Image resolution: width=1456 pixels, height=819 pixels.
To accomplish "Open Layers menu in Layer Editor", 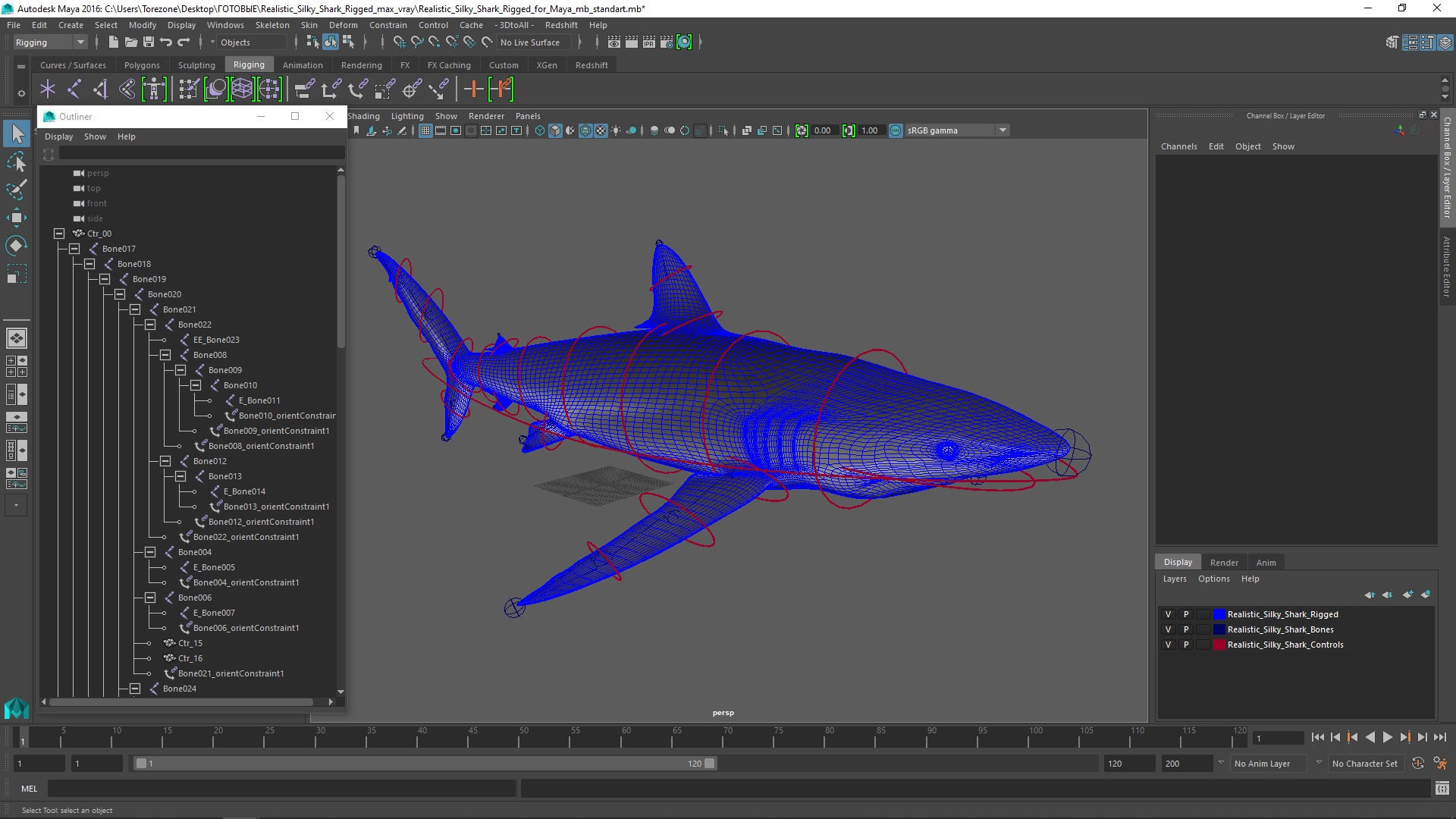I will click(1175, 579).
